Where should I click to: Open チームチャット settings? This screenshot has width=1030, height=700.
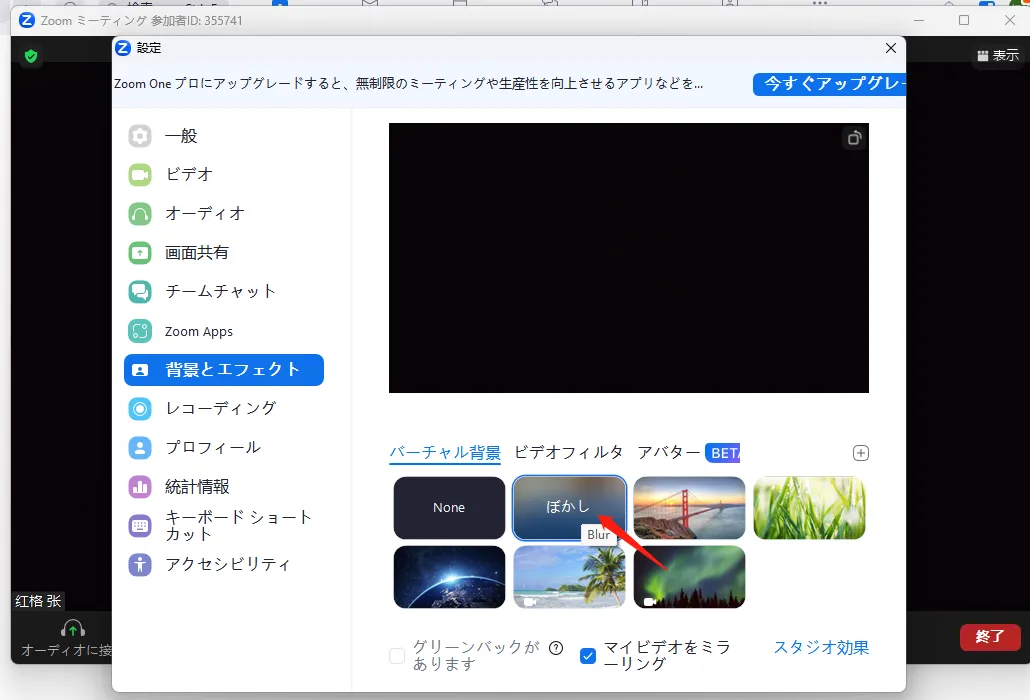click(x=223, y=292)
